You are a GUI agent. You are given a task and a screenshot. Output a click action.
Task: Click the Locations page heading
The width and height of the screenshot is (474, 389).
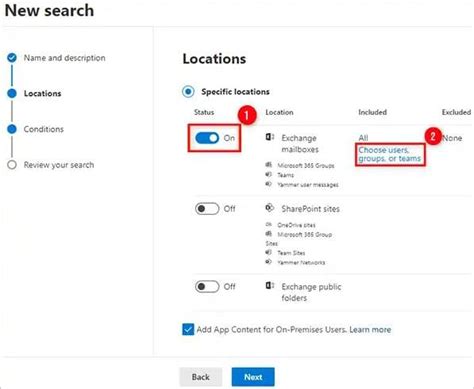tap(214, 59)
